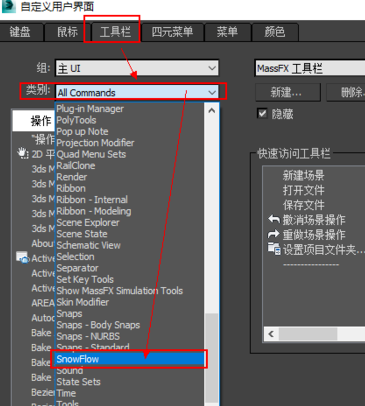Click the separator line entry in quick access list
The width and height of the screenshot is (365, 406).
click(x=311, y=265)
